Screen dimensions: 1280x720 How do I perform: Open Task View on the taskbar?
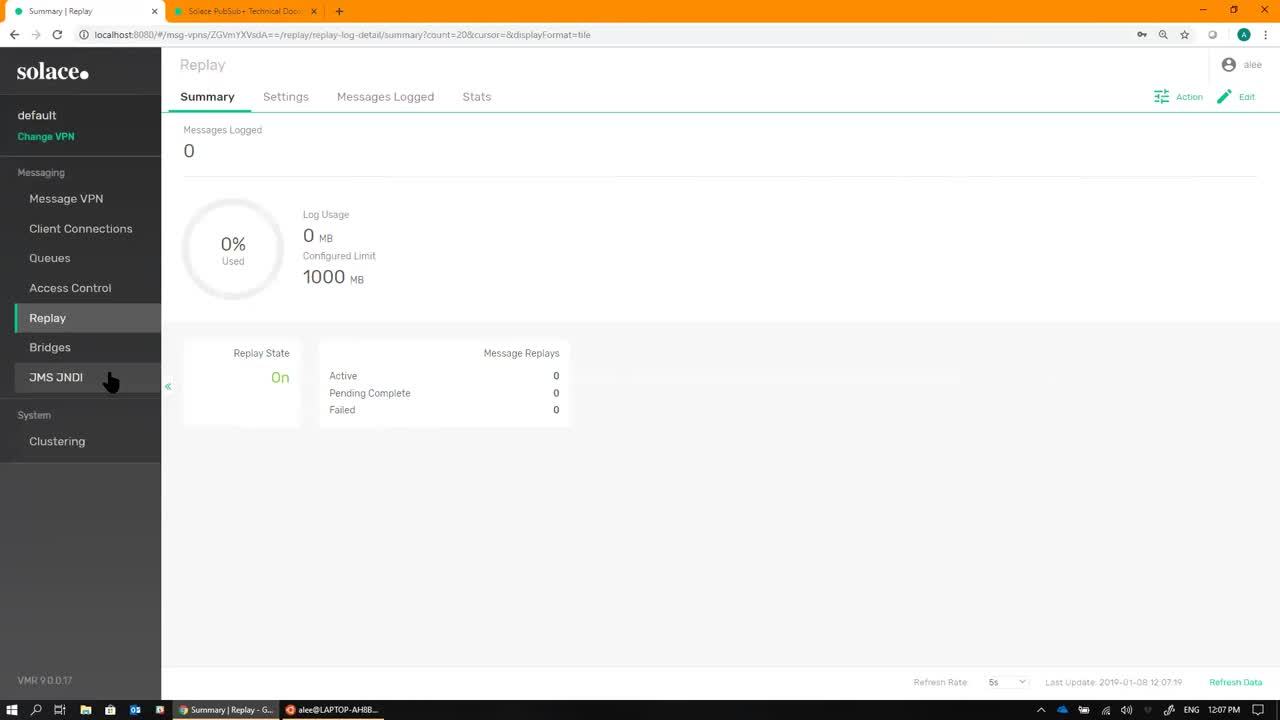click(x=60, y=710)
